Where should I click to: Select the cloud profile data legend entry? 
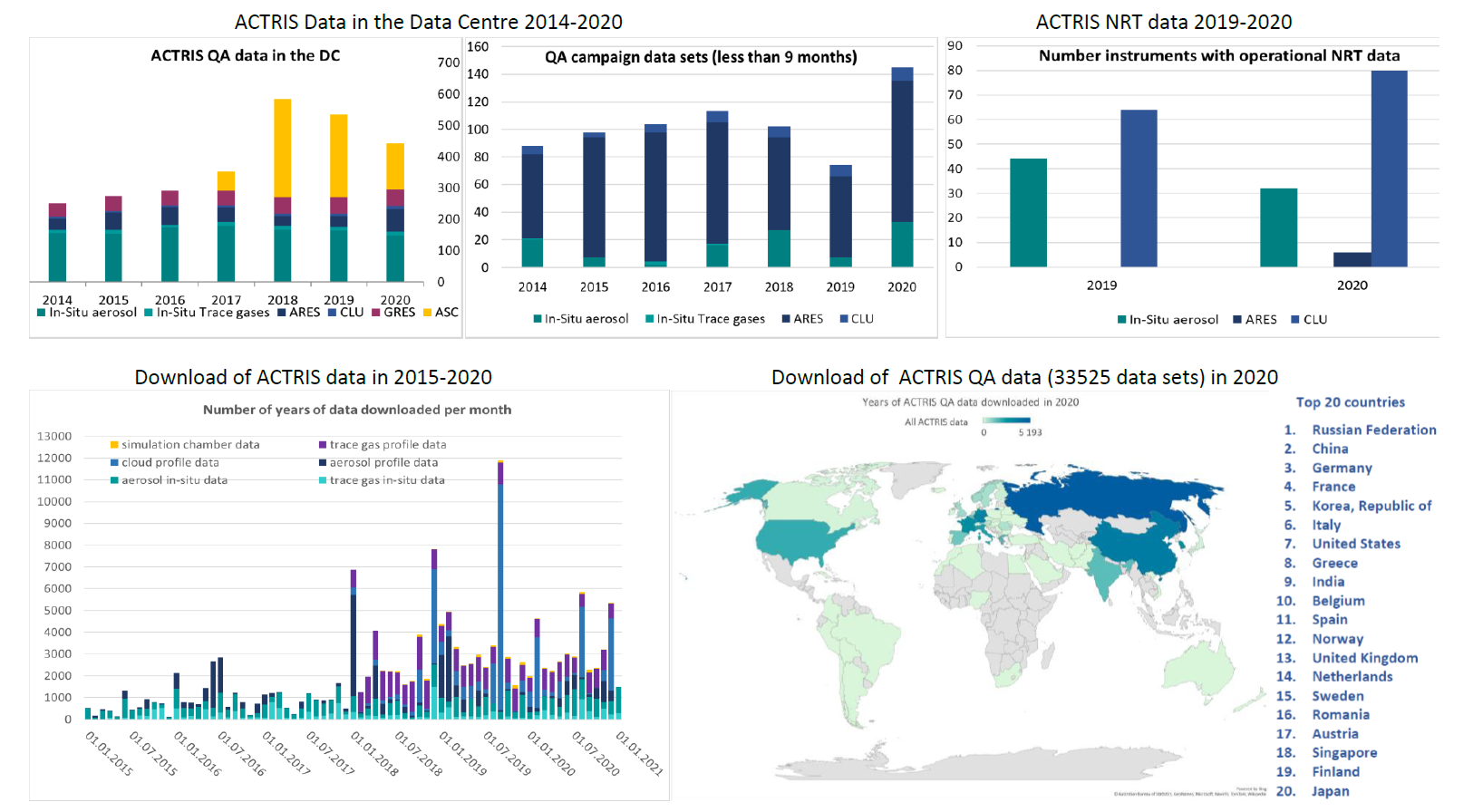pos(165,462)
